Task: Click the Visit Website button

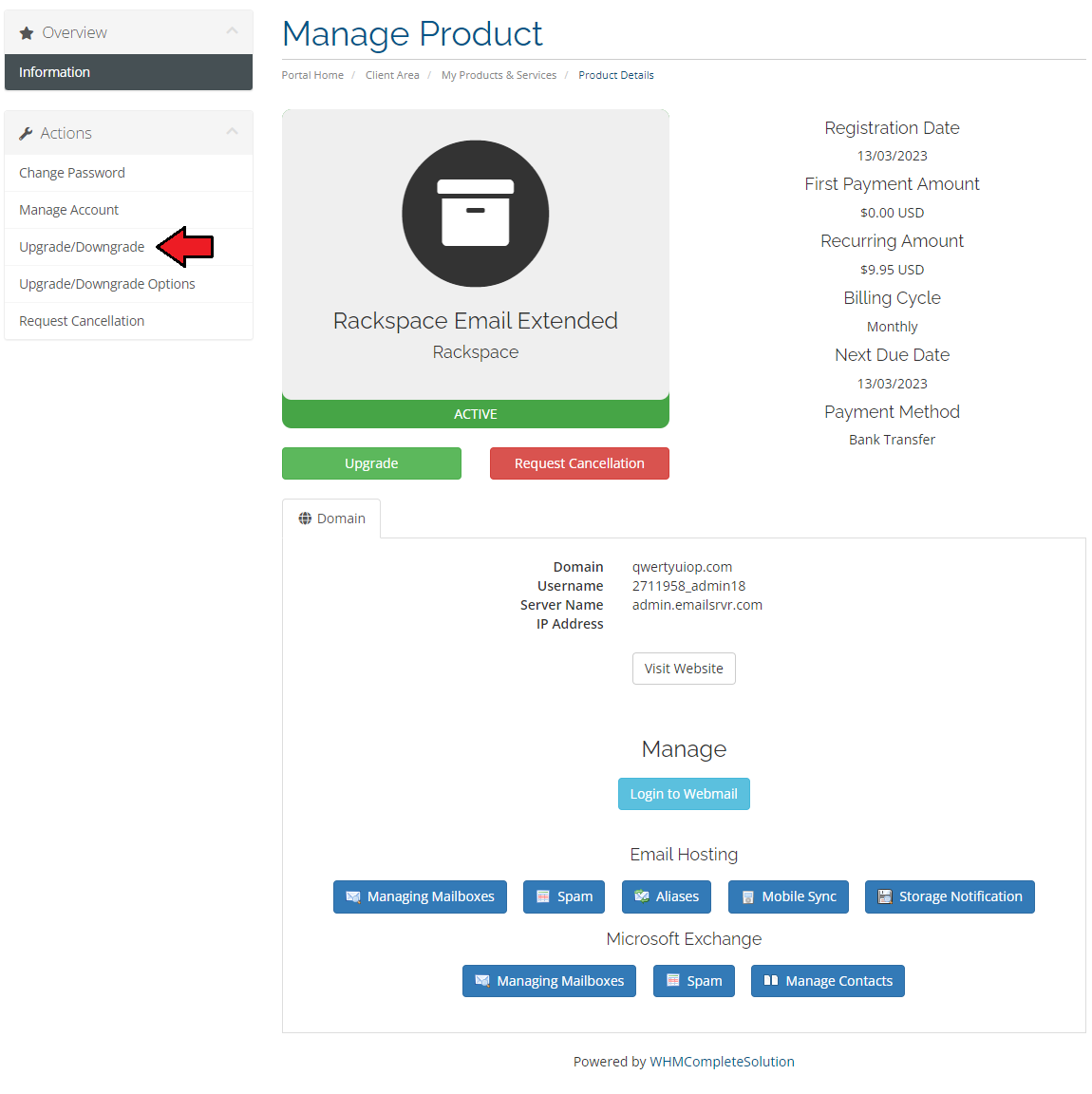Action: coord(684,669)
